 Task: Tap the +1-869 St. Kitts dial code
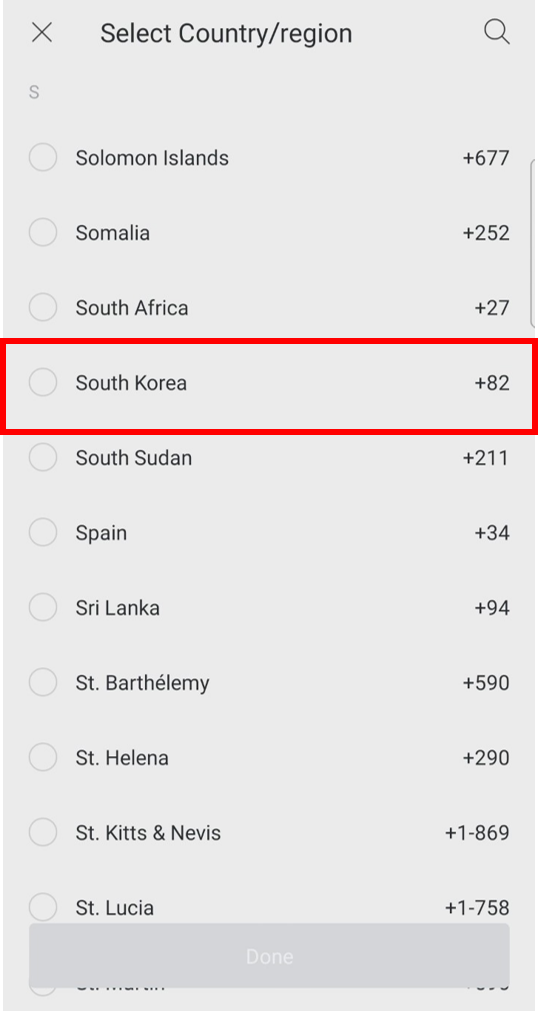tap(477, 833)
